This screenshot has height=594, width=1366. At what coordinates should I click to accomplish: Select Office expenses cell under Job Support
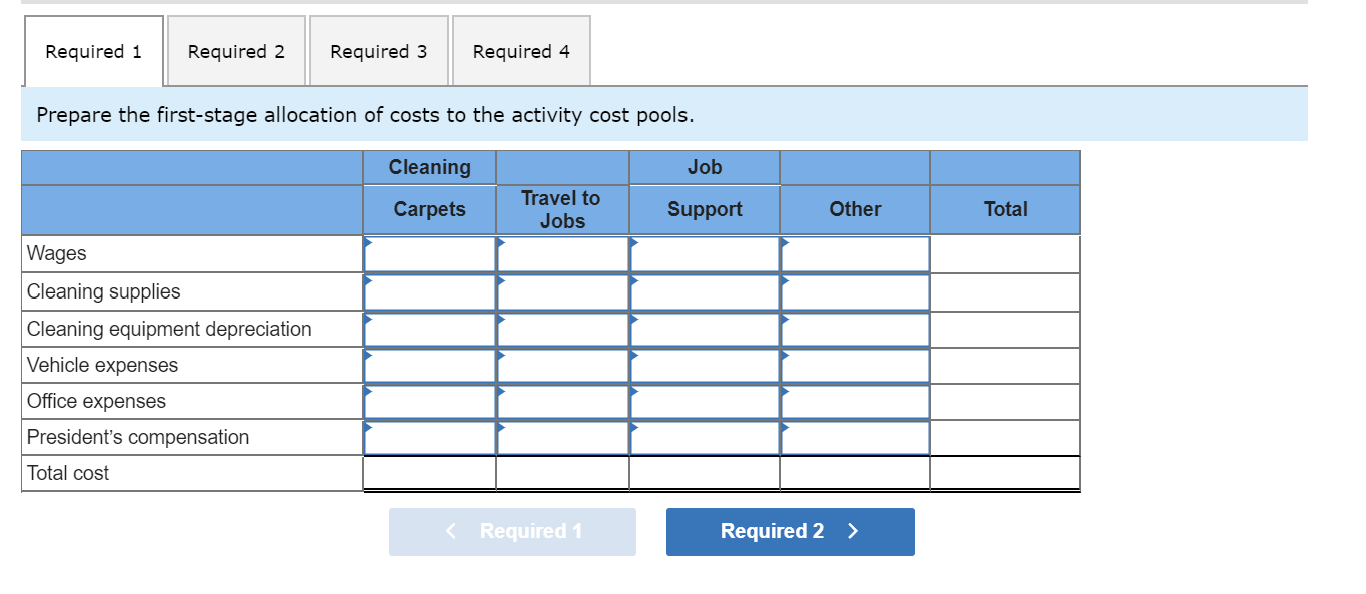[x=705, y=401]
